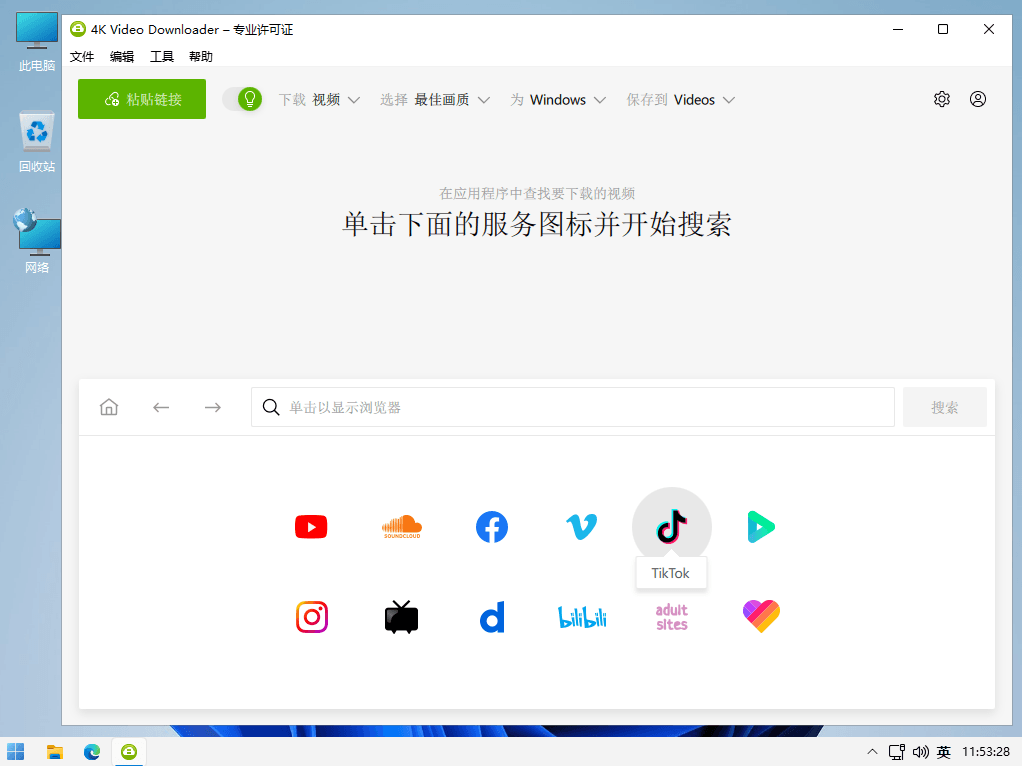This screenshot has width=1022, height=766.
Task: Open the 工具 menu
Action: point(161,56)
